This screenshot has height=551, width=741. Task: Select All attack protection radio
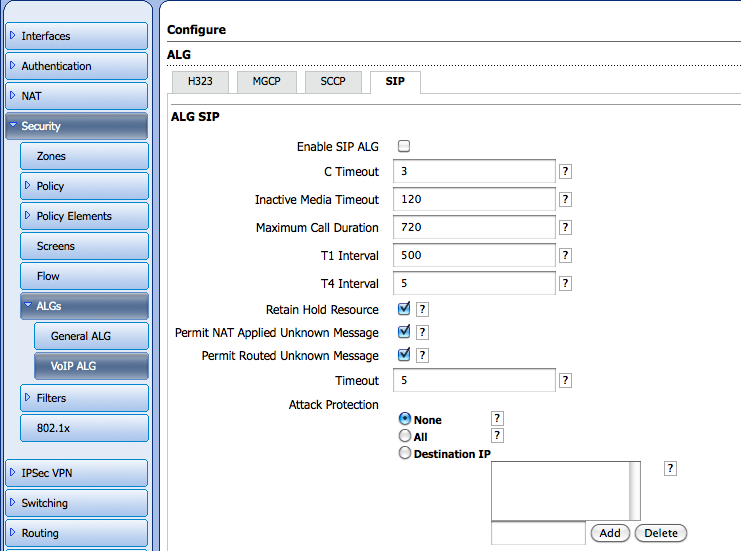405,435
